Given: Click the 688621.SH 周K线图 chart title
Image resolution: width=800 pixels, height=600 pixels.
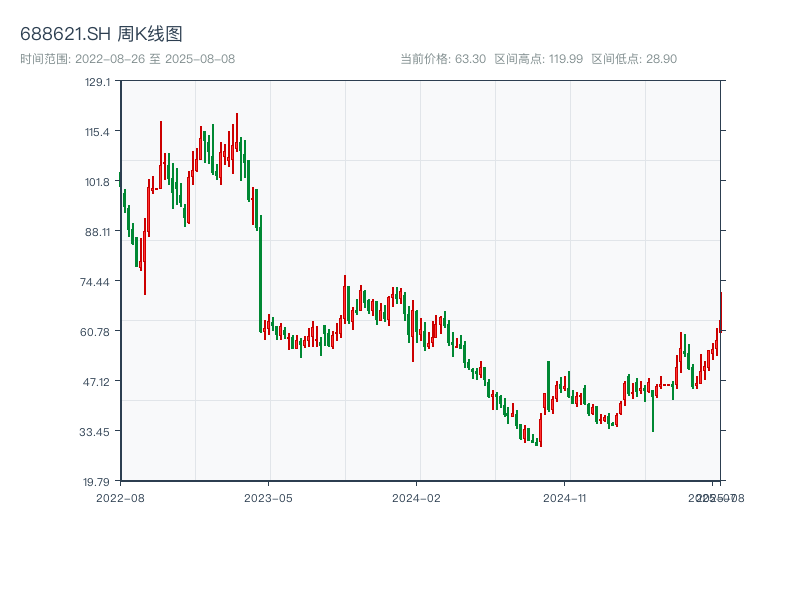Looking at the screenshot, I should click(x=101, y=35).
